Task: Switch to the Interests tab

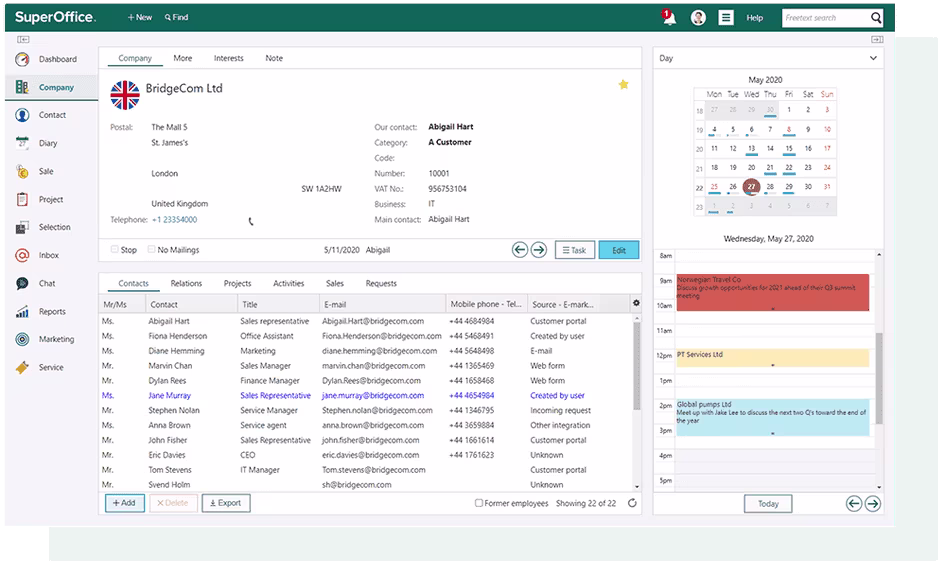Action: click(229, 59)
